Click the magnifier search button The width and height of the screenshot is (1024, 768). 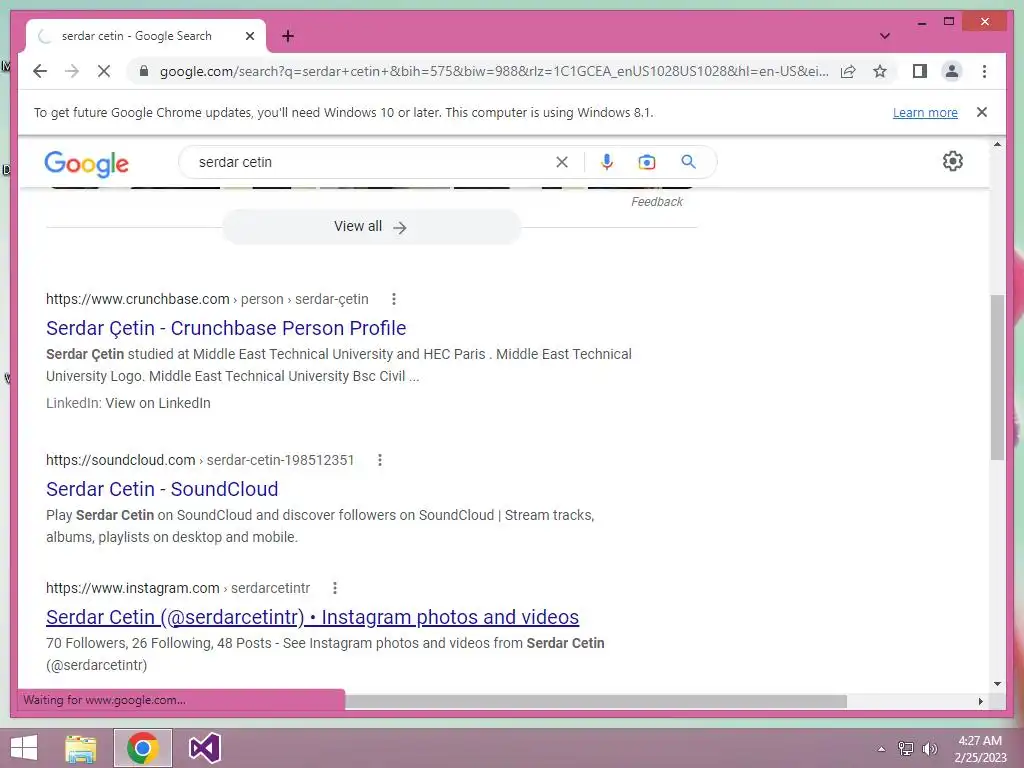pyautogui.click(x=688, y=162)
